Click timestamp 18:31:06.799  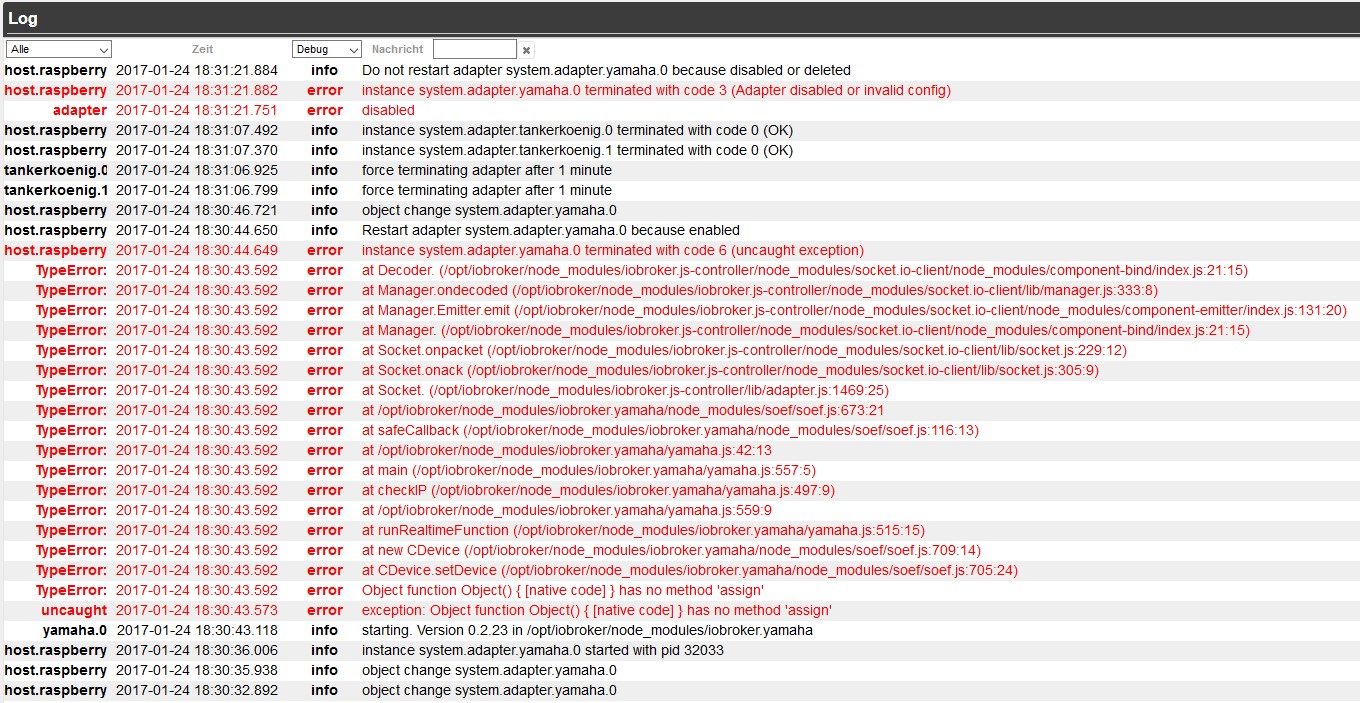[x=197, y=191]
